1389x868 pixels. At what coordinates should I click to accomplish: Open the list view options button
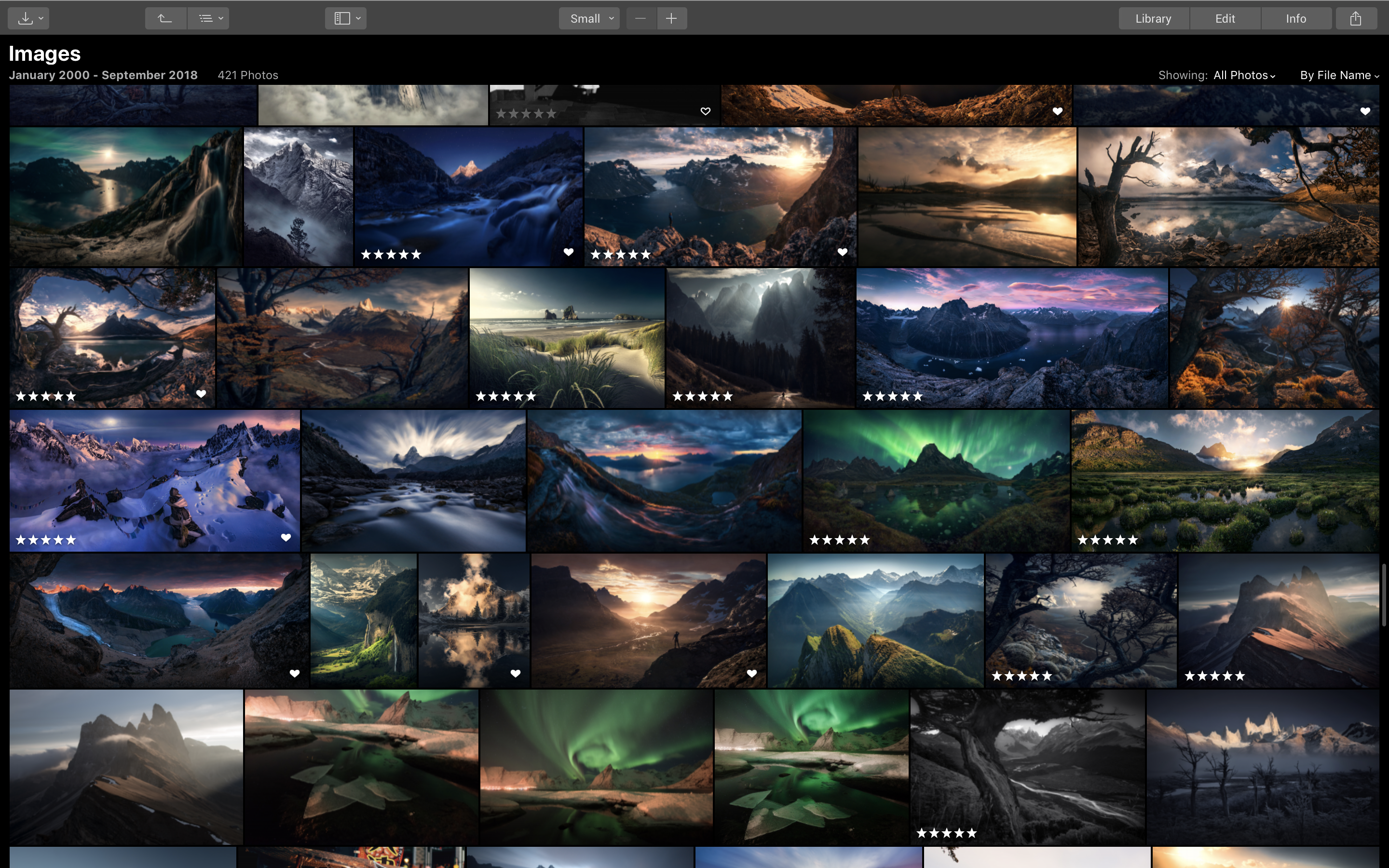(208, 18)
